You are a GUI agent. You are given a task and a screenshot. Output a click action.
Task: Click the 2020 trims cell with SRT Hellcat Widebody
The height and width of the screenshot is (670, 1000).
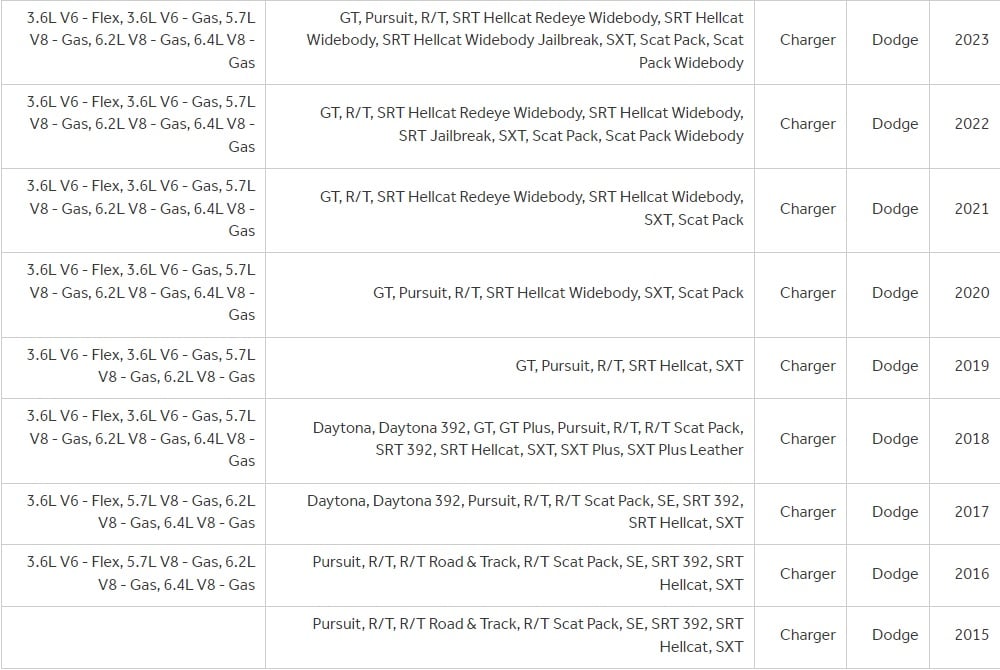tap(558, 293)
